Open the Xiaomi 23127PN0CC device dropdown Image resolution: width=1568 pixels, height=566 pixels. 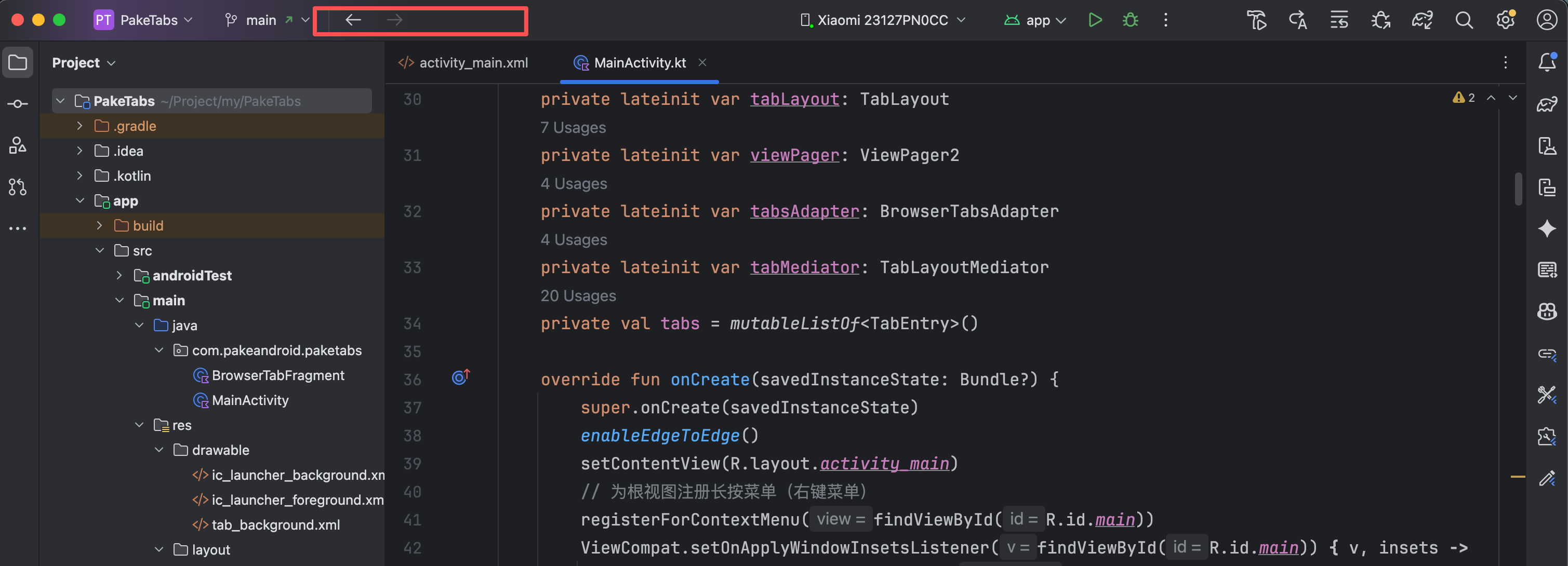pos(883,20)
